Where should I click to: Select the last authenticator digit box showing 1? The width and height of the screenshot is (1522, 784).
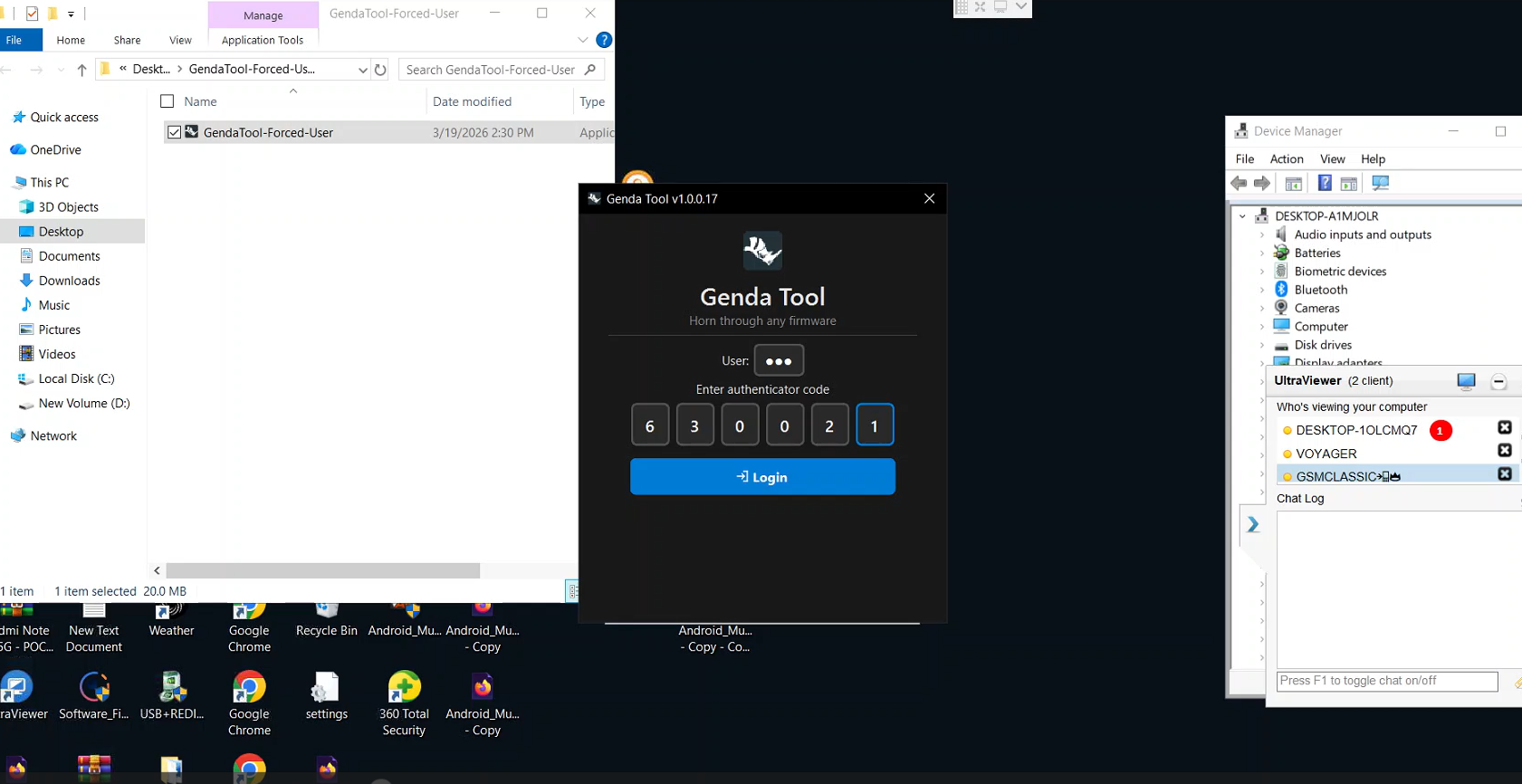[x=875, y=425]
